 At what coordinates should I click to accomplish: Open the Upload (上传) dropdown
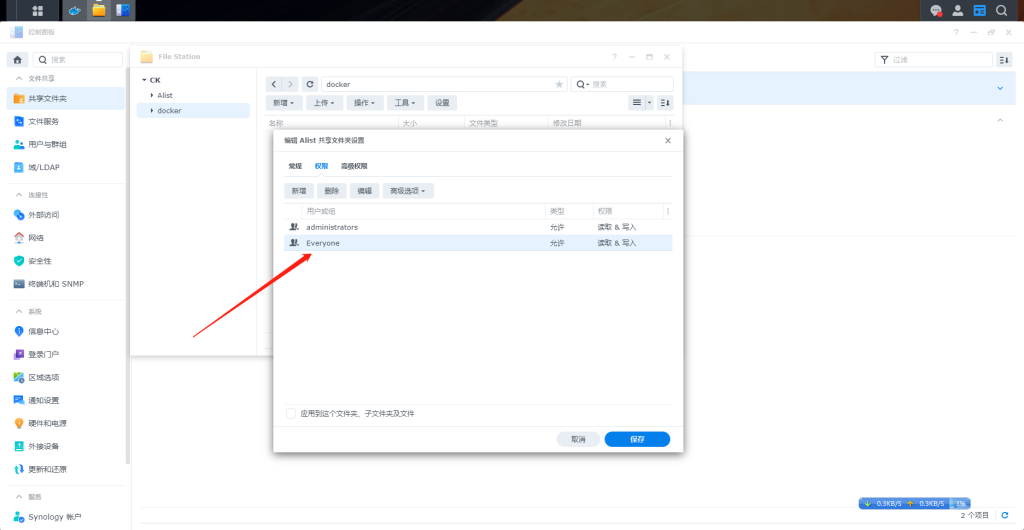pos(325,103)
